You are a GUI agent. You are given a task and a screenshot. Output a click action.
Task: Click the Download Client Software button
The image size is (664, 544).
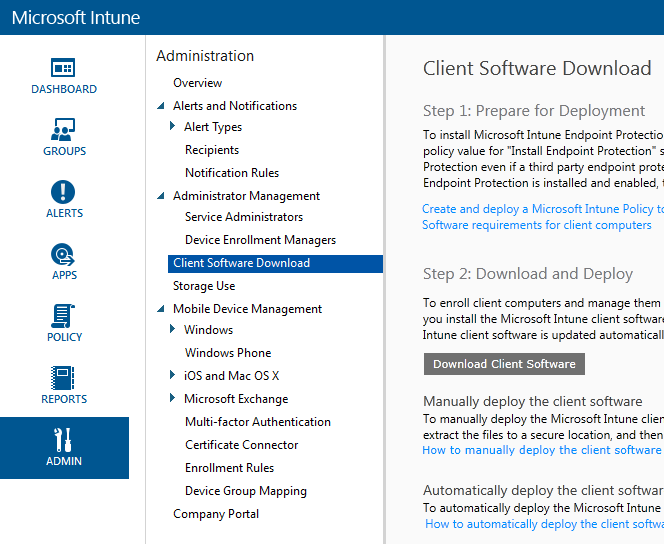[504, 364]
